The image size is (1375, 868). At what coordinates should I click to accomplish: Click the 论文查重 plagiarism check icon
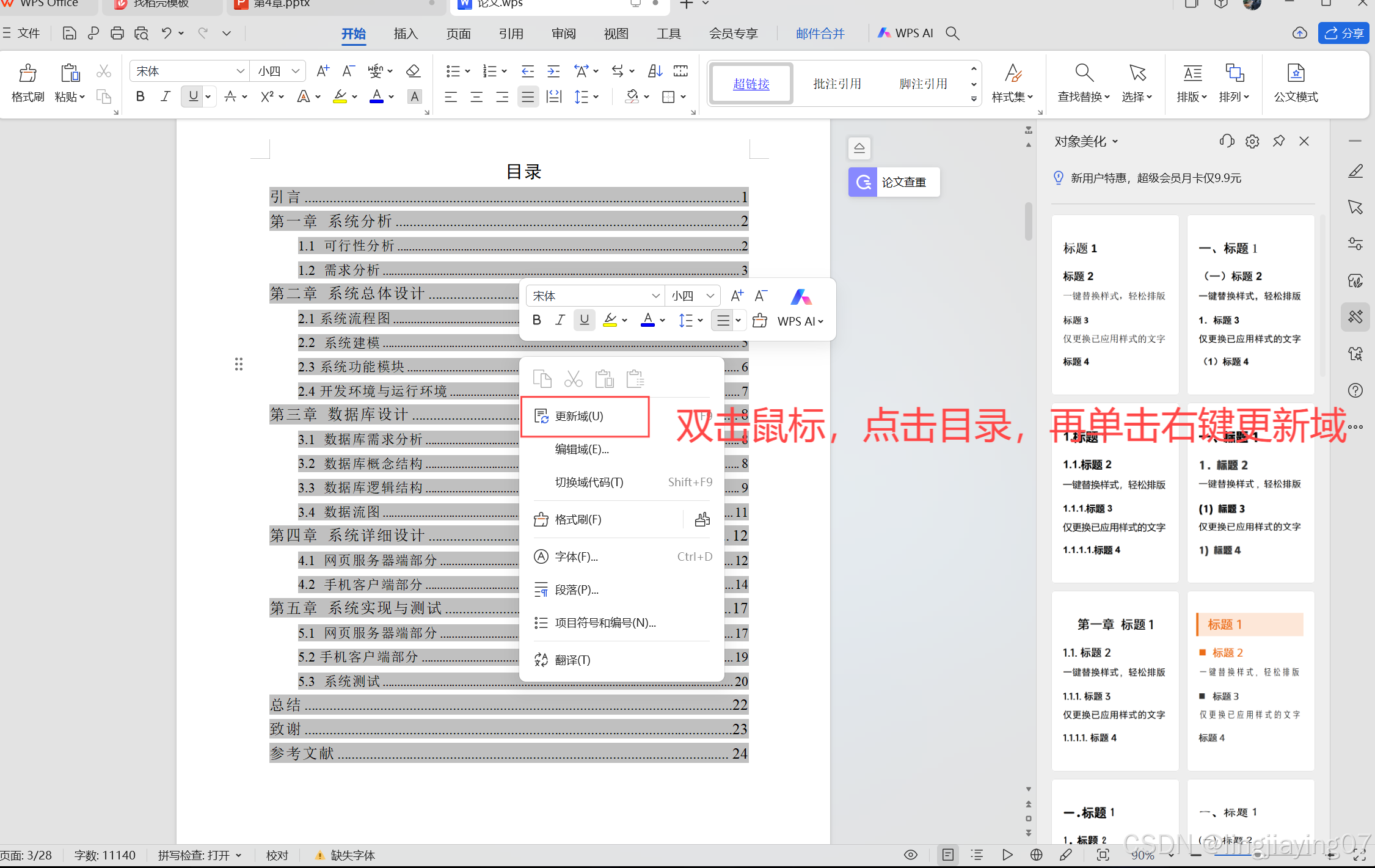click(863, 182)
